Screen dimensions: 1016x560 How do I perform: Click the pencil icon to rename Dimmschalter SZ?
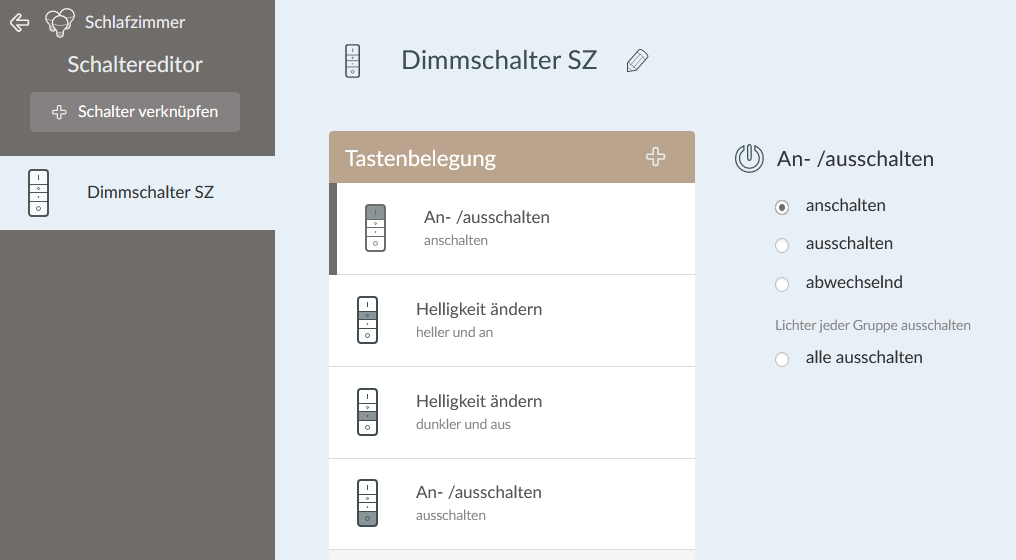click(637, 61)
